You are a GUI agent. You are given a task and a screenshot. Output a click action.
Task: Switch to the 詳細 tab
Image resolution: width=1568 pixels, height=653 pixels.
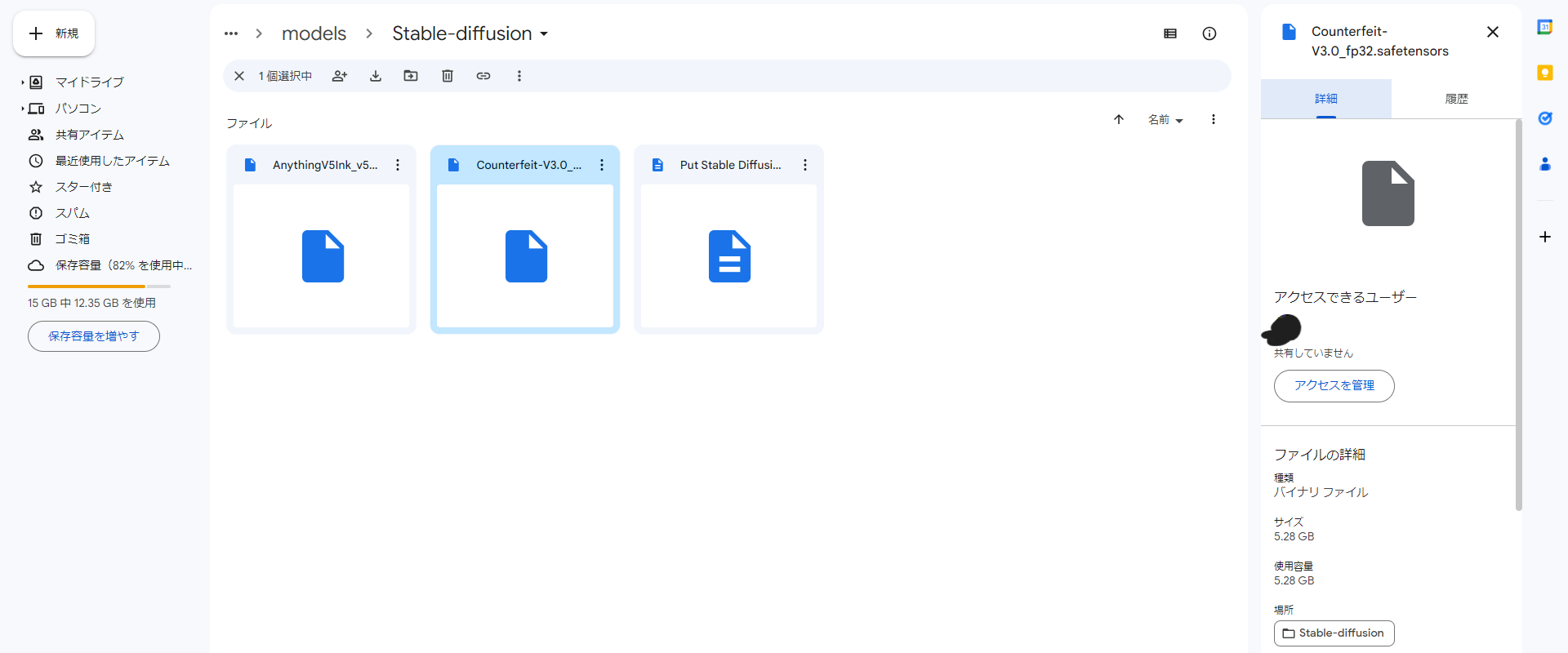tap(1326, 99)
